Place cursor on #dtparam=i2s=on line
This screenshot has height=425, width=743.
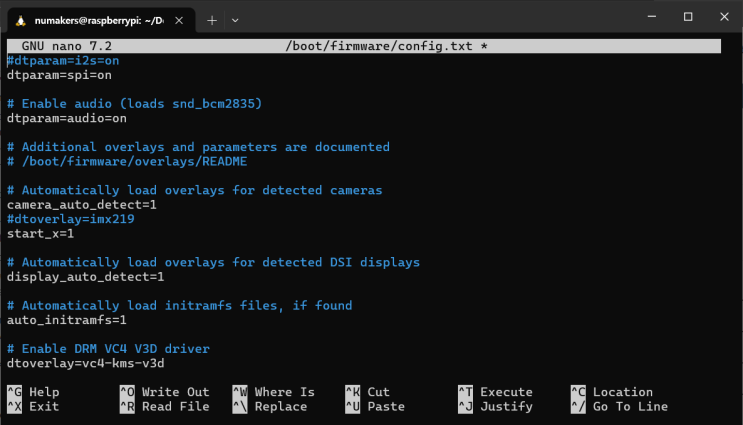click(63, 61)
